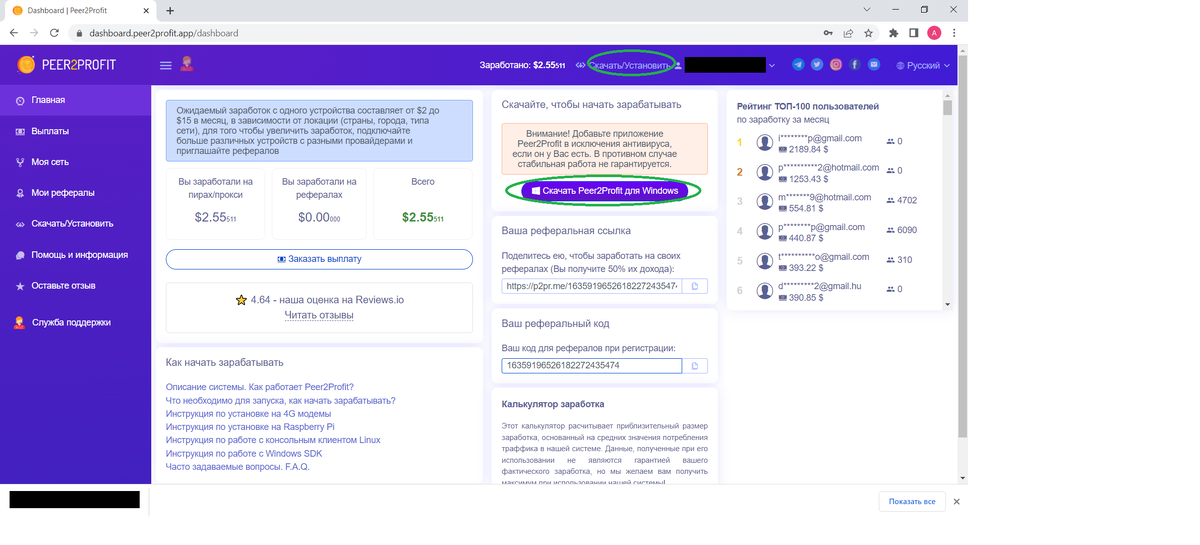Expand the Русский language dropdown
1200x545 pixels.
click(922, 65)
